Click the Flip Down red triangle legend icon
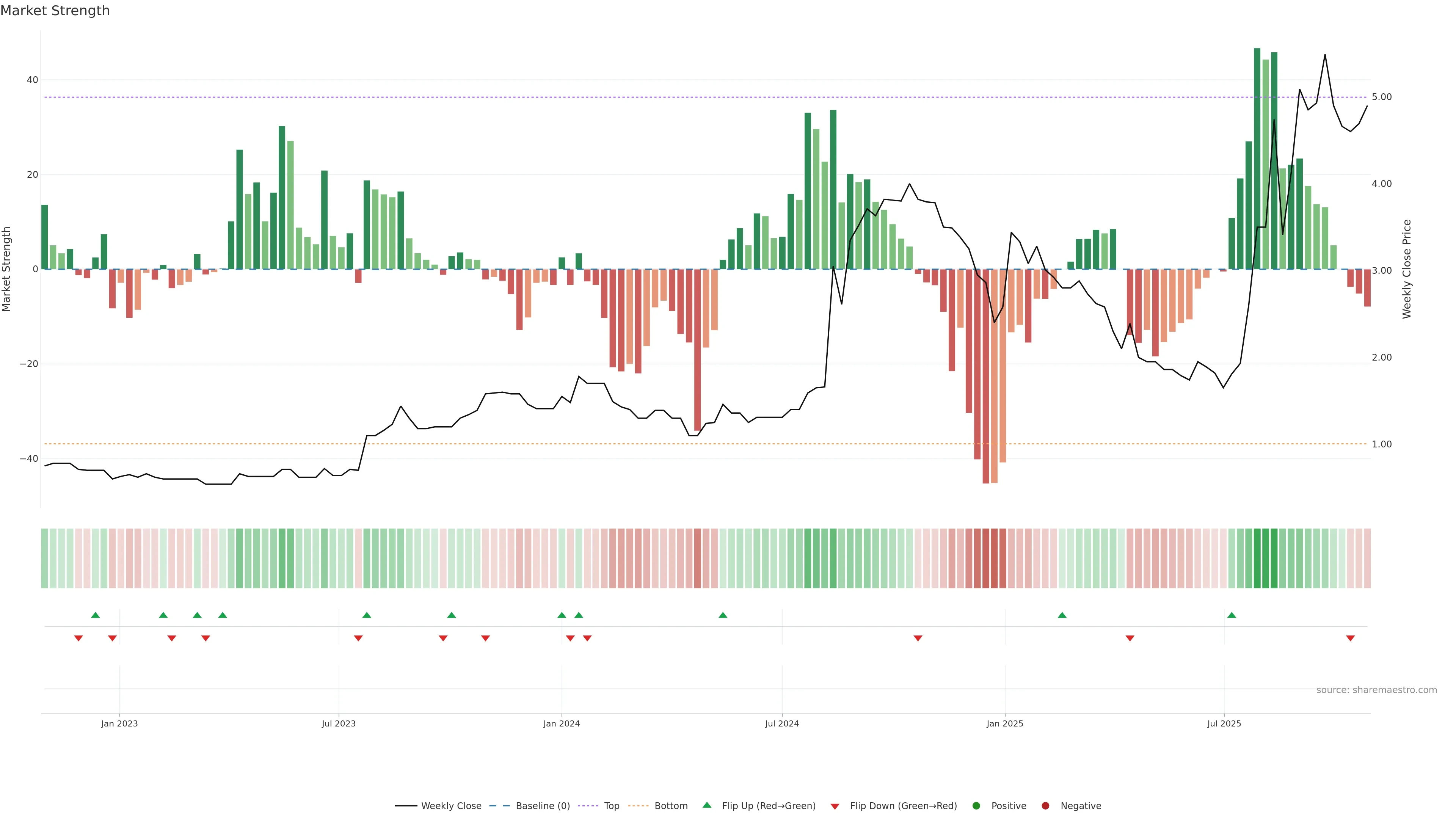Image resolution: width=1456 pixels, height=819 pixels. click(x=835, y=806)
